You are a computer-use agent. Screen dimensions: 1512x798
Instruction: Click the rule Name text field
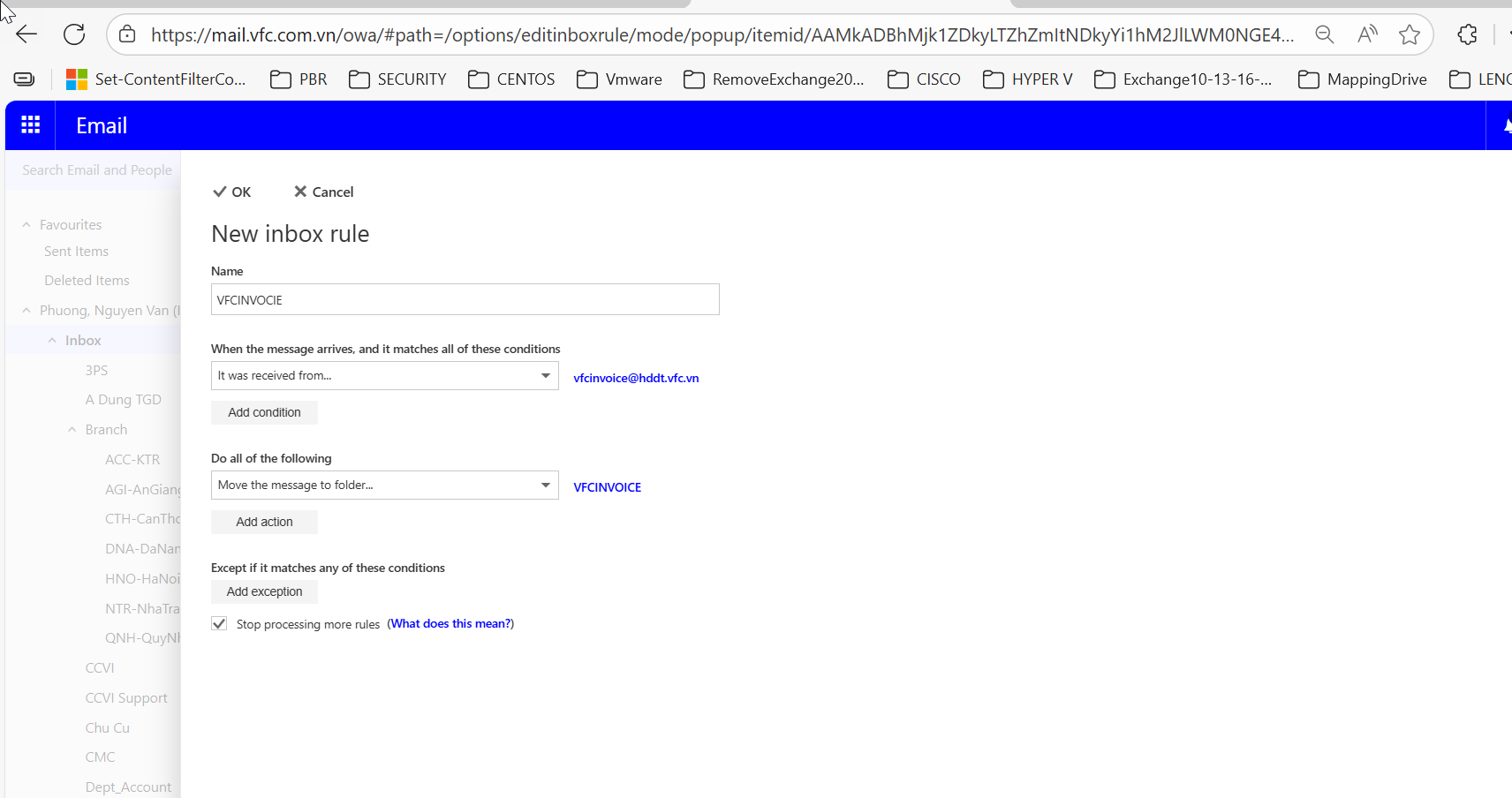coord(465,300)
